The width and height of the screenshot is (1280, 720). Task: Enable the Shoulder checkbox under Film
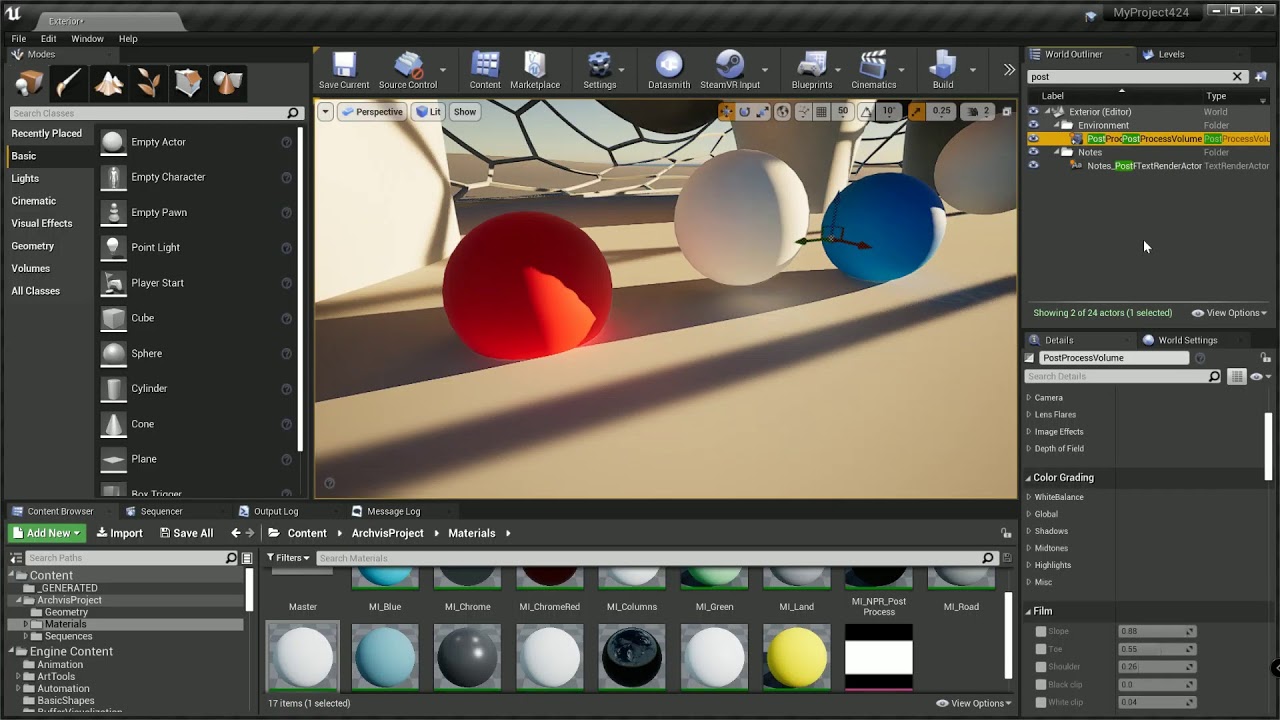pyautogui.click(x=1041, y=667)
